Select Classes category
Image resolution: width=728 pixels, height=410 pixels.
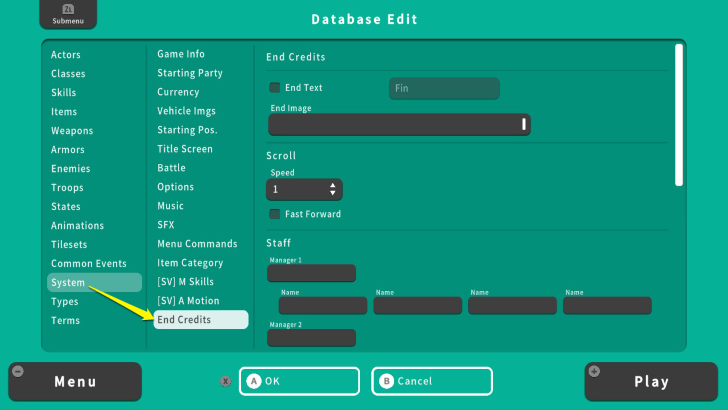68,73
